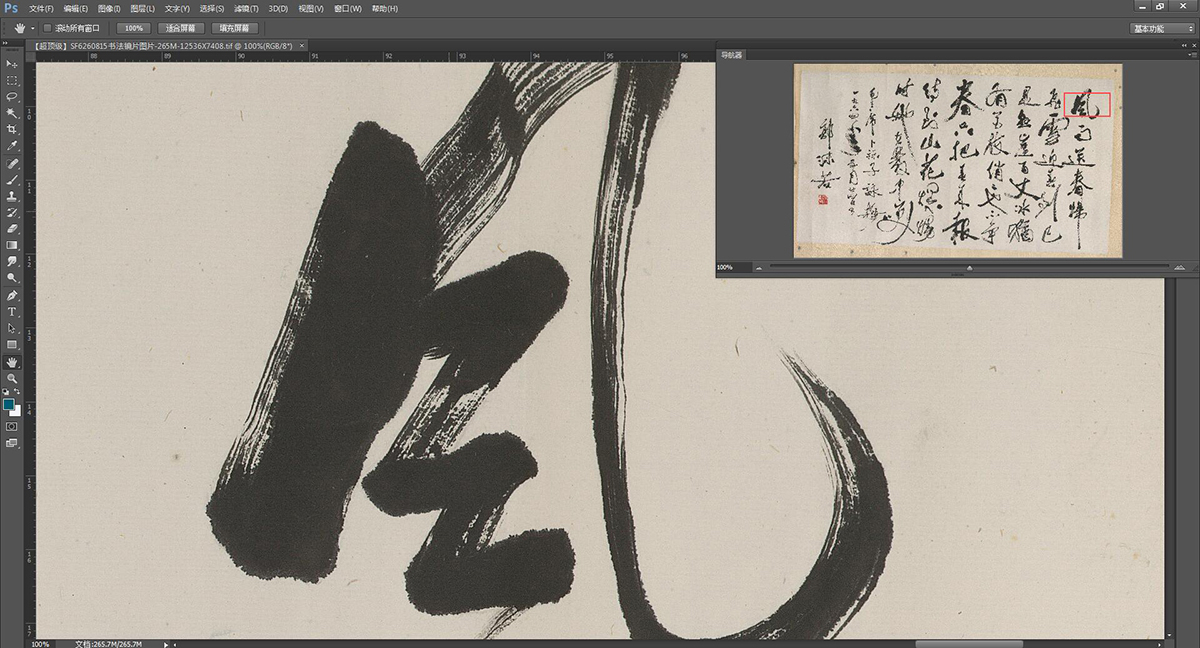Open the 滤镜(T) menu

[x=246, y=8]
